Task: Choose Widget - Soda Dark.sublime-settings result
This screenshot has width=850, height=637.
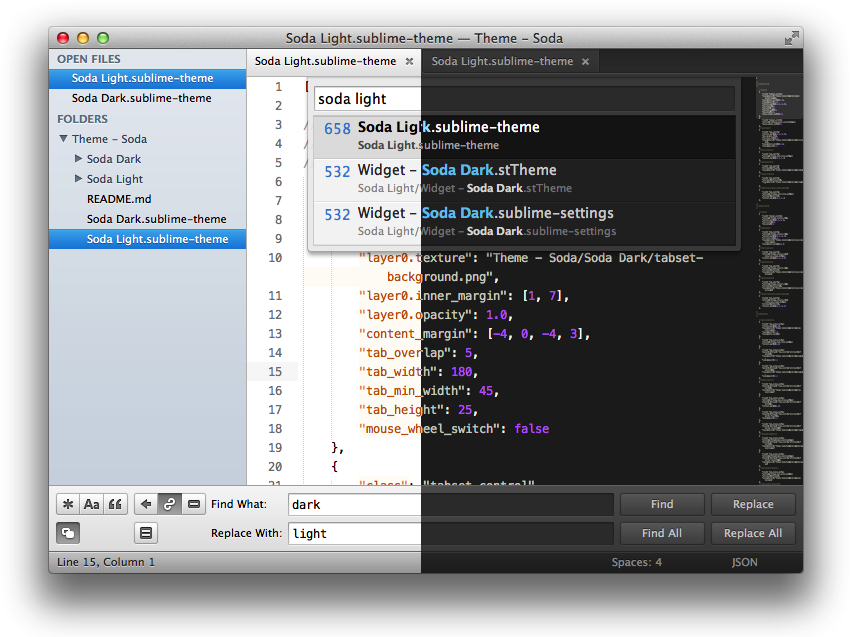Action: coord(524,222)
